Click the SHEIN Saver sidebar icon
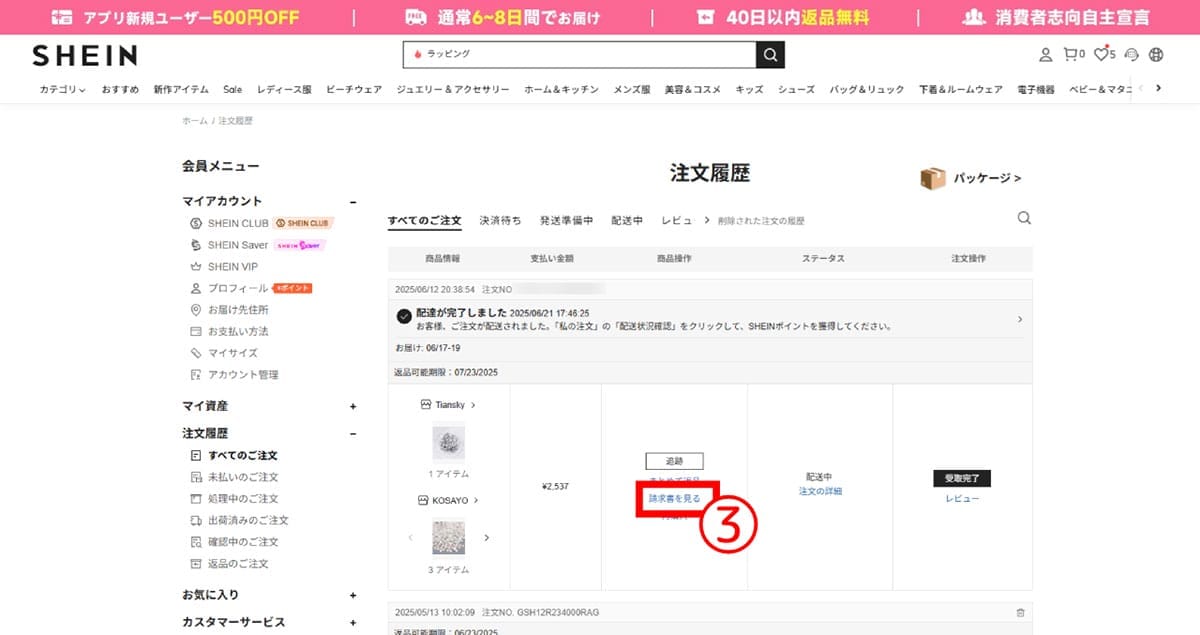The image size is (1200, 635). click(198, 245)
